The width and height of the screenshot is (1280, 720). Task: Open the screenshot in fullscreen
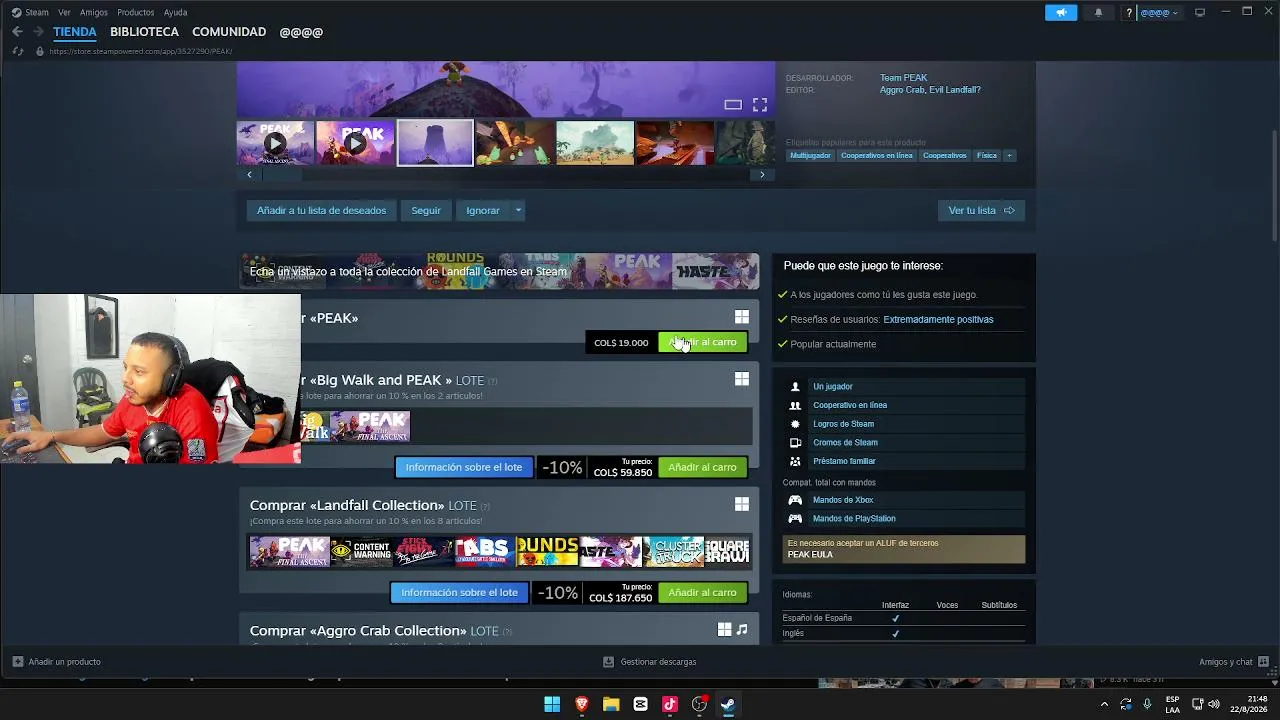[x=760, y=104]
